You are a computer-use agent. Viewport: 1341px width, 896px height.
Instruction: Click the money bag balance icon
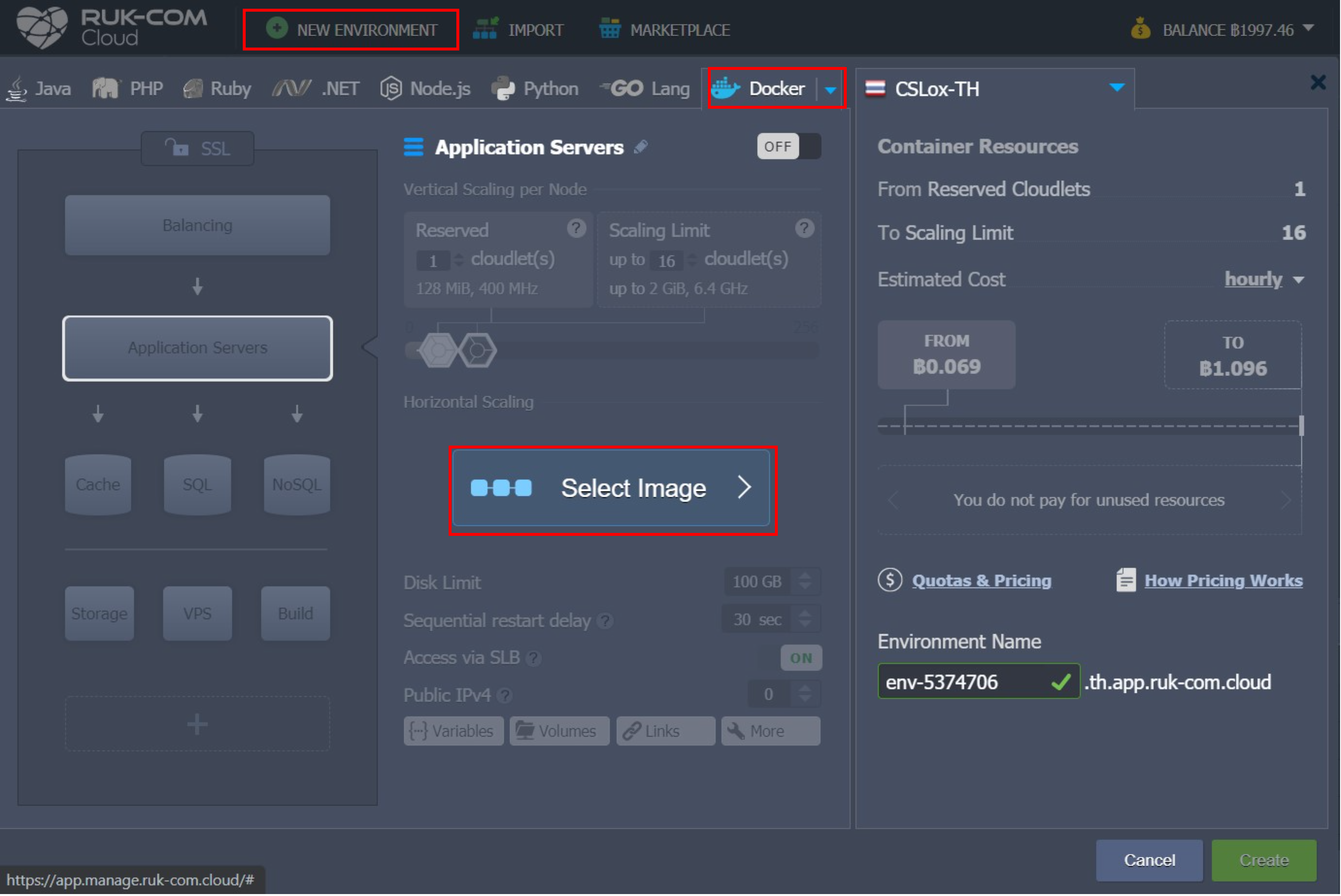pyautogui.click(x=1141, y=28)
